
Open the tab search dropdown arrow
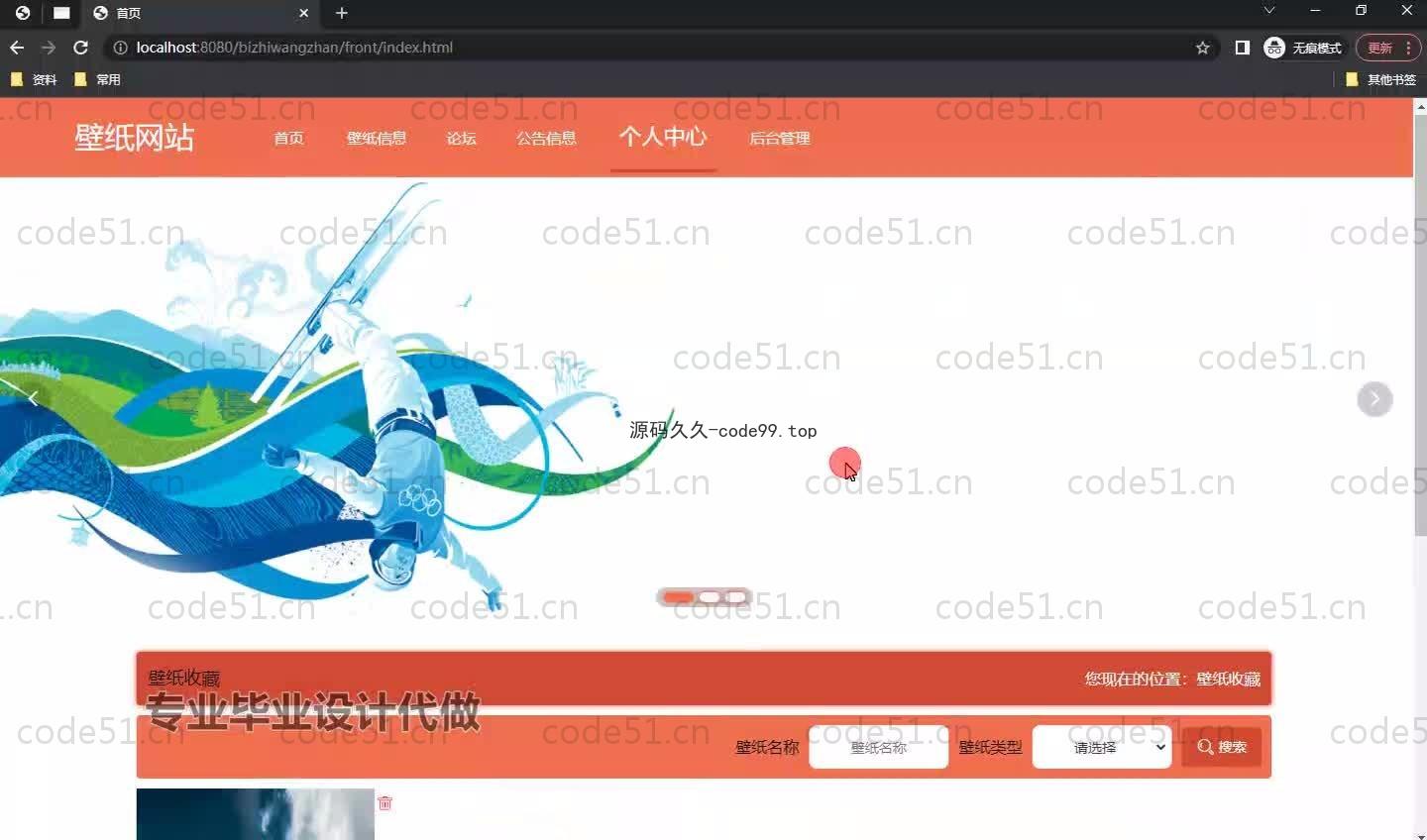[1268, 10]
